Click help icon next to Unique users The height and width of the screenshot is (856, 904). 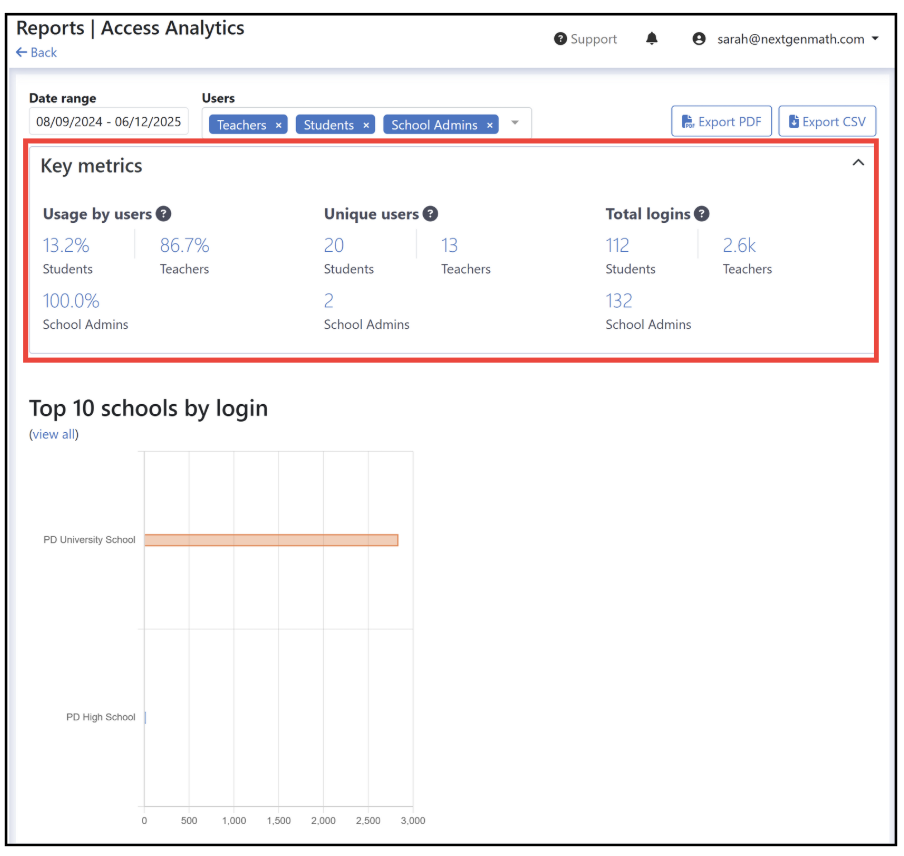[430, 214]
